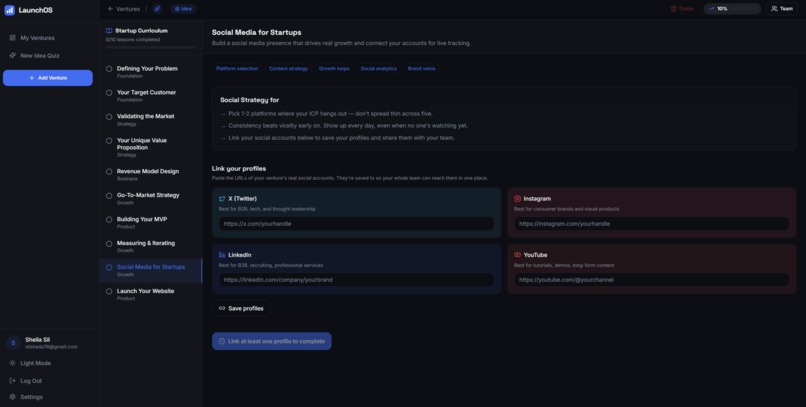Click the rocket icon in breadcrumb
This screenshot has width=806, height=407.
157,9
